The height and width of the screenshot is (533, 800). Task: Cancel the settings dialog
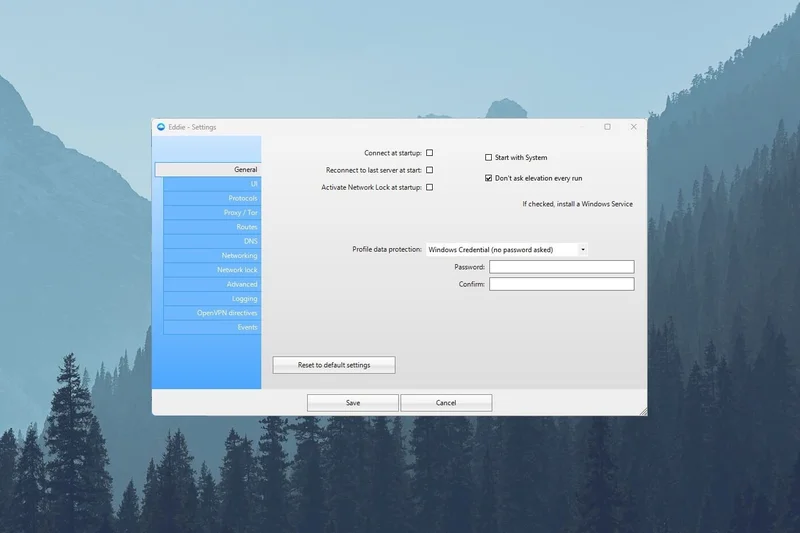[446, 402]
